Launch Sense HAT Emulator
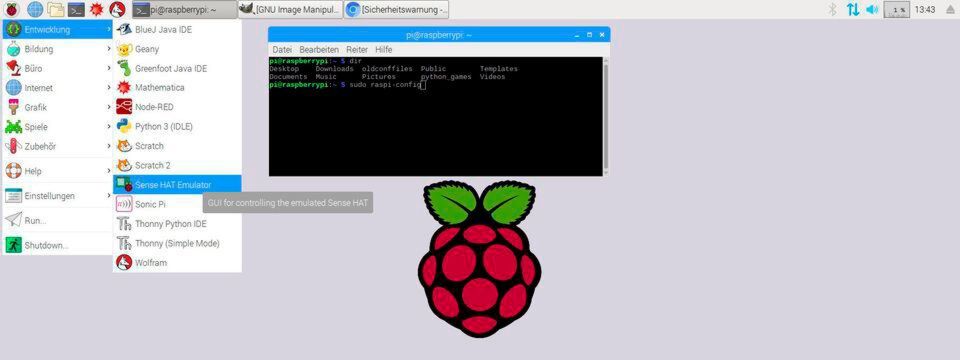 (178, 185)
